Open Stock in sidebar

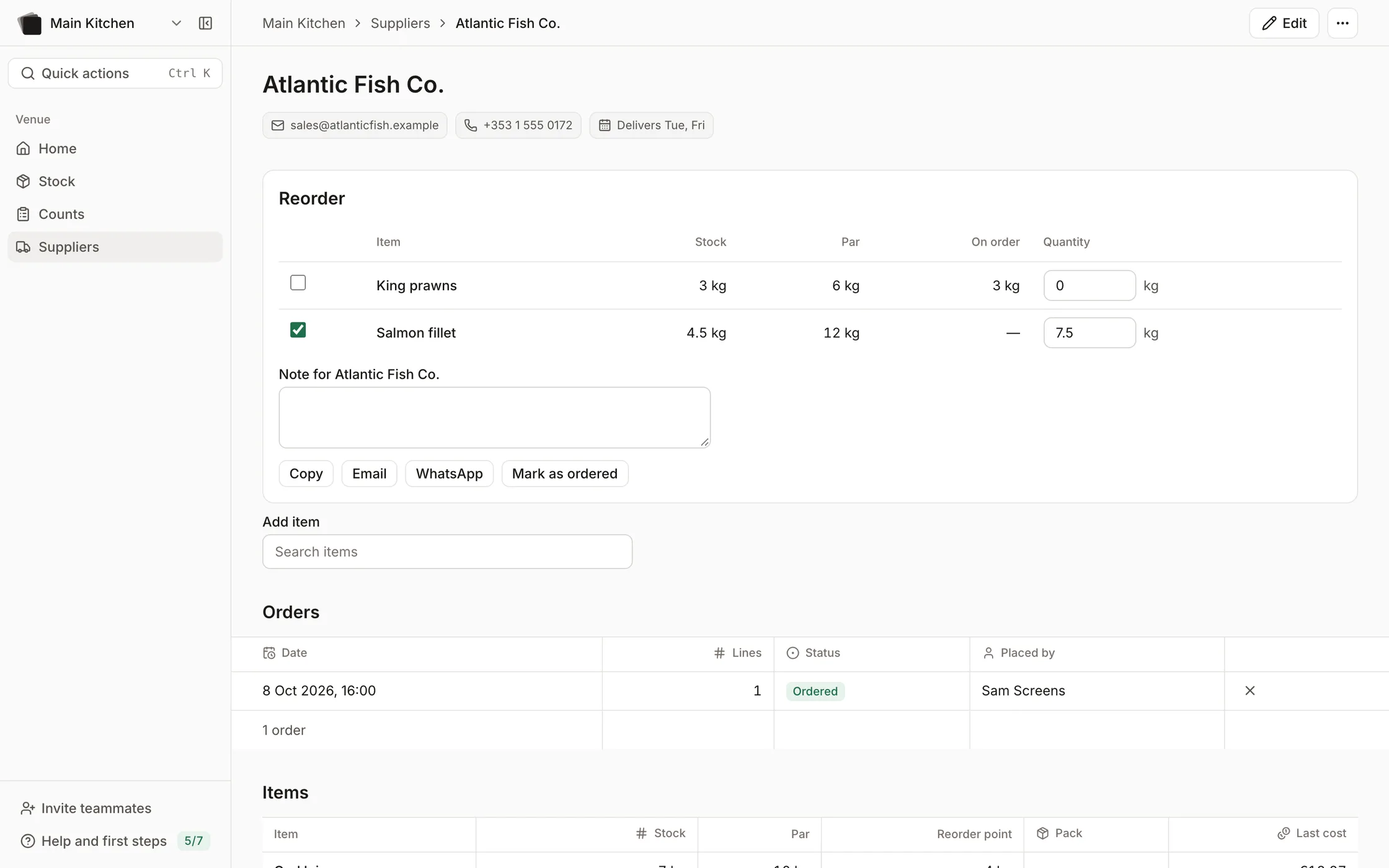coord(115,181)
